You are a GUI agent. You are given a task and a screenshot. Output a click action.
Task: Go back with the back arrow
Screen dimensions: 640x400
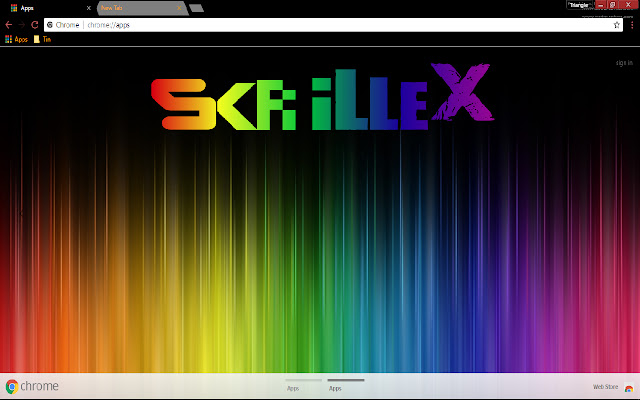pyautogui.click(x=9, y=25)
